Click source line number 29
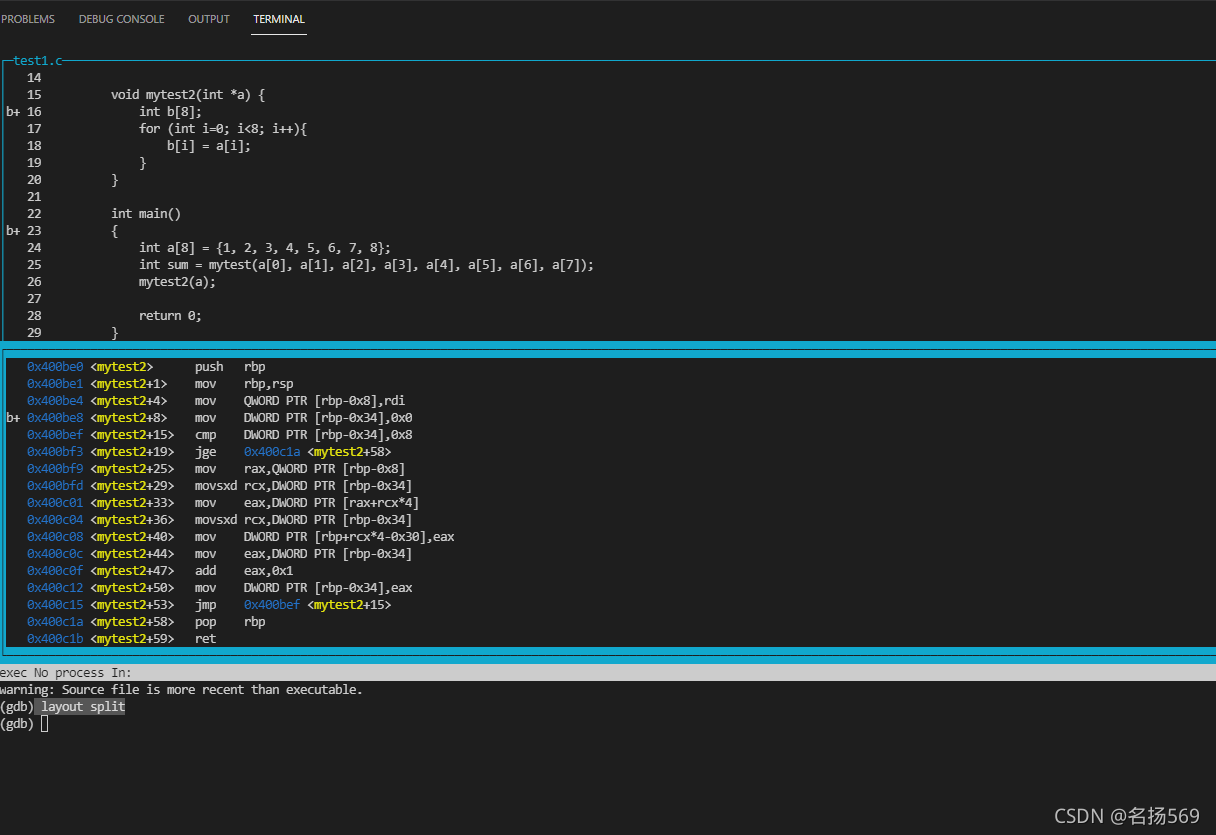 (x=34, y=333)
